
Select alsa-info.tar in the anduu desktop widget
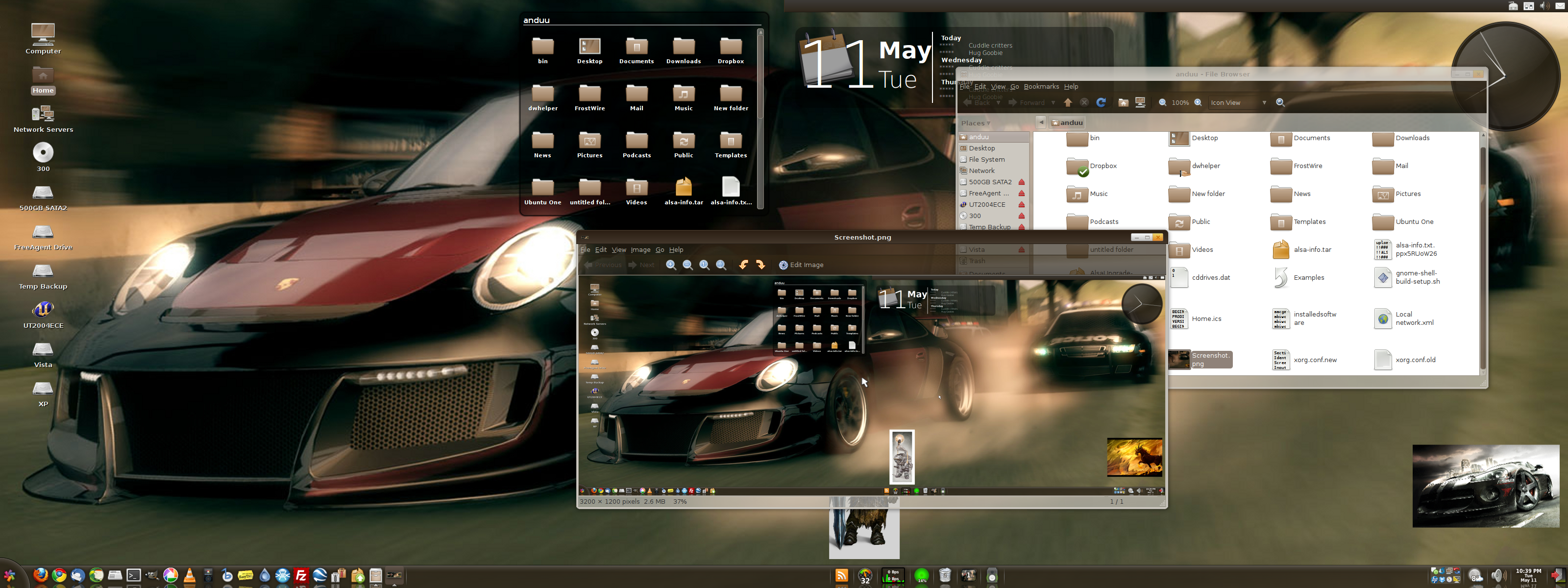(x=684, y=191)
